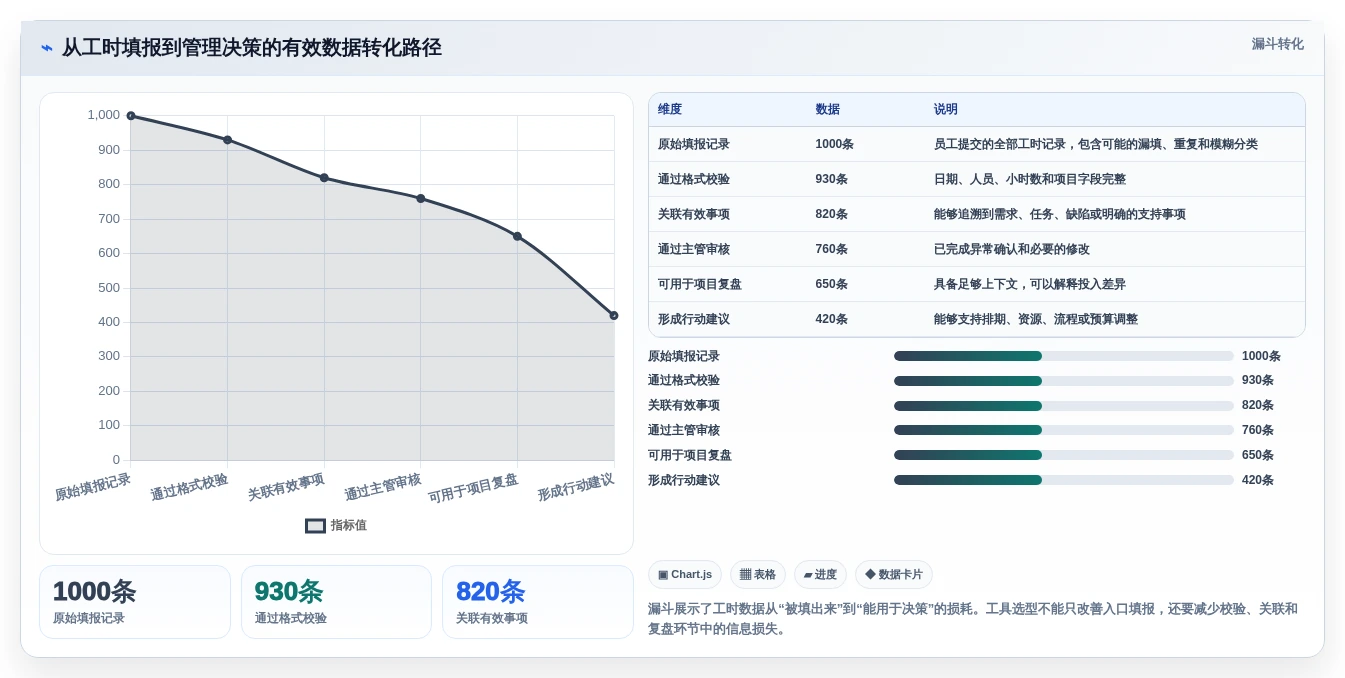The width and height of the screenshot is (1345, 678).
Task: Select the 进度 tag chip
Action: click(820, 574)
